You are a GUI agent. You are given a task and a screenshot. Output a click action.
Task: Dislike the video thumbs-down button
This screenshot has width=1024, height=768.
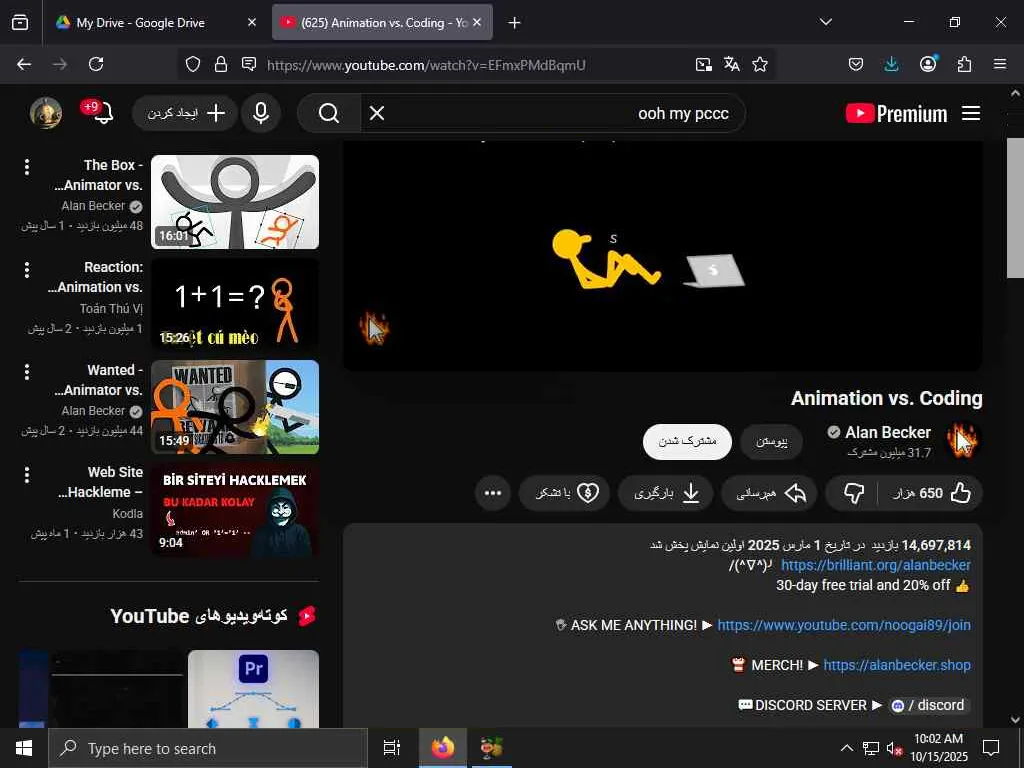(x=854, y=493)
